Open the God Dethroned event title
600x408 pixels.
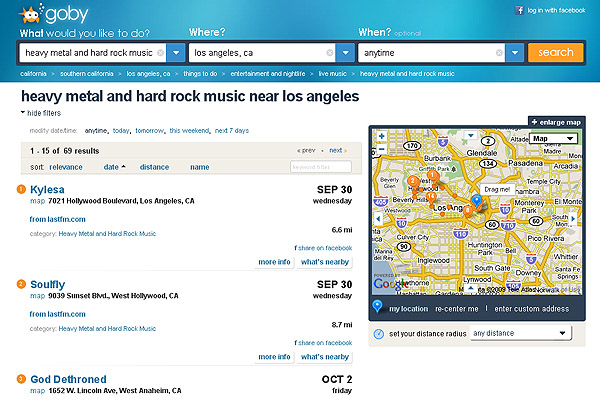[68, 379]
